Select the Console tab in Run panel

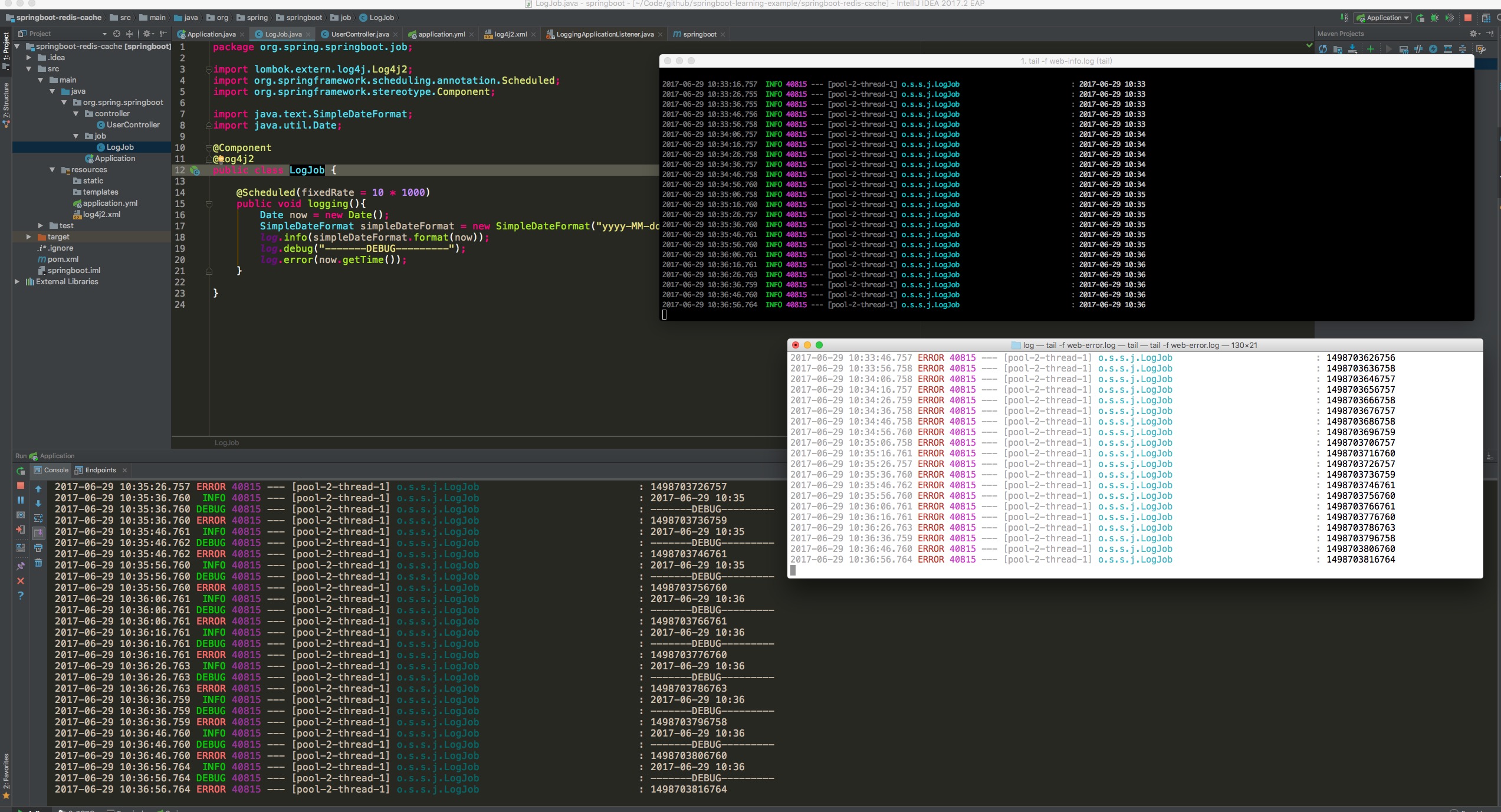click(54, 469)
